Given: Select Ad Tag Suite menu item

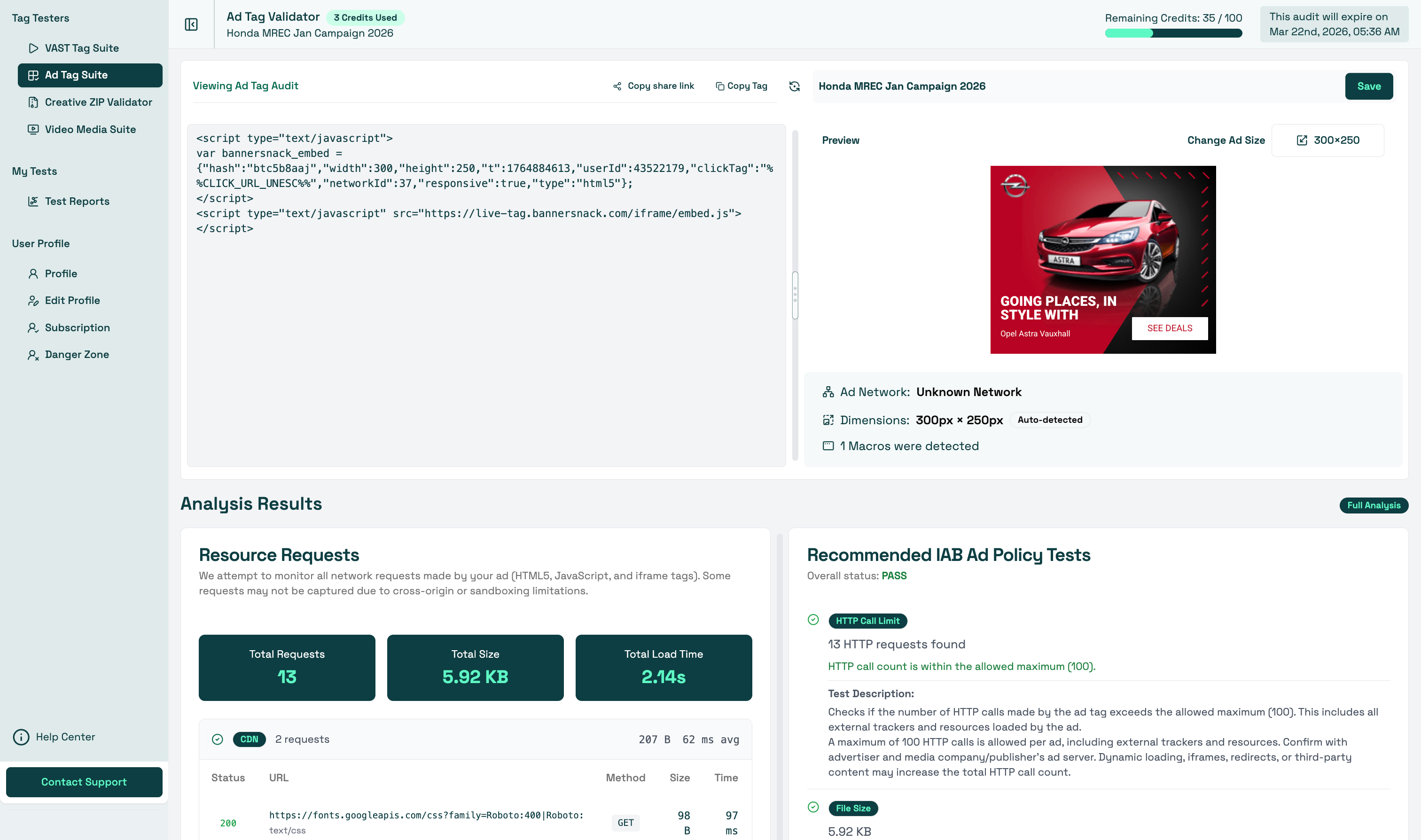Looking at the screenshot, I should point(90,75).
